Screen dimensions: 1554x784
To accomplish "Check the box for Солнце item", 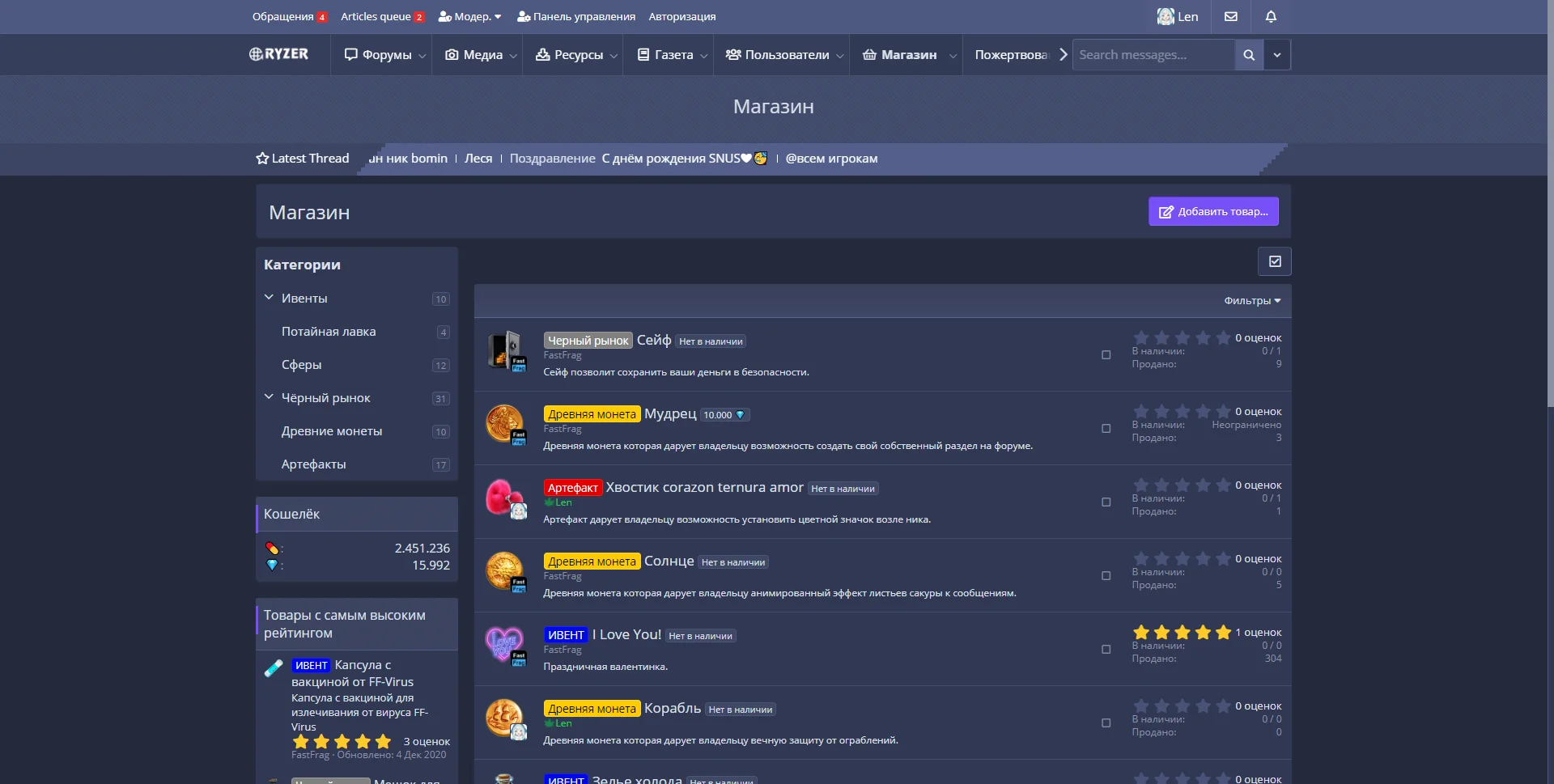I will pyautogui.click(x=1106, y=575).
